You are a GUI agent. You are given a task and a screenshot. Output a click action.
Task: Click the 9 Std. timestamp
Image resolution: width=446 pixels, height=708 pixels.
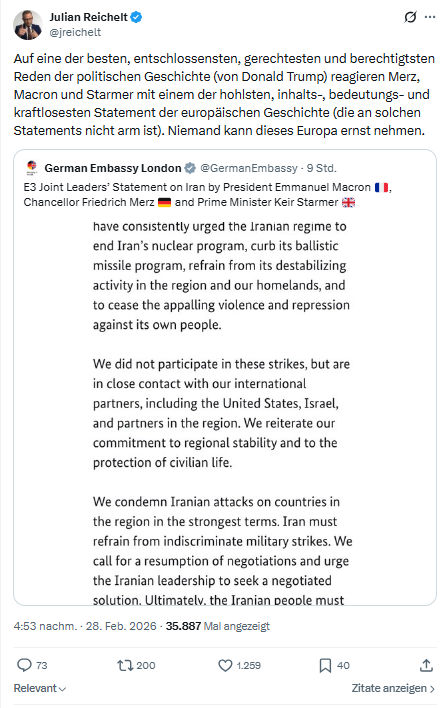click(x=321, y=168)
